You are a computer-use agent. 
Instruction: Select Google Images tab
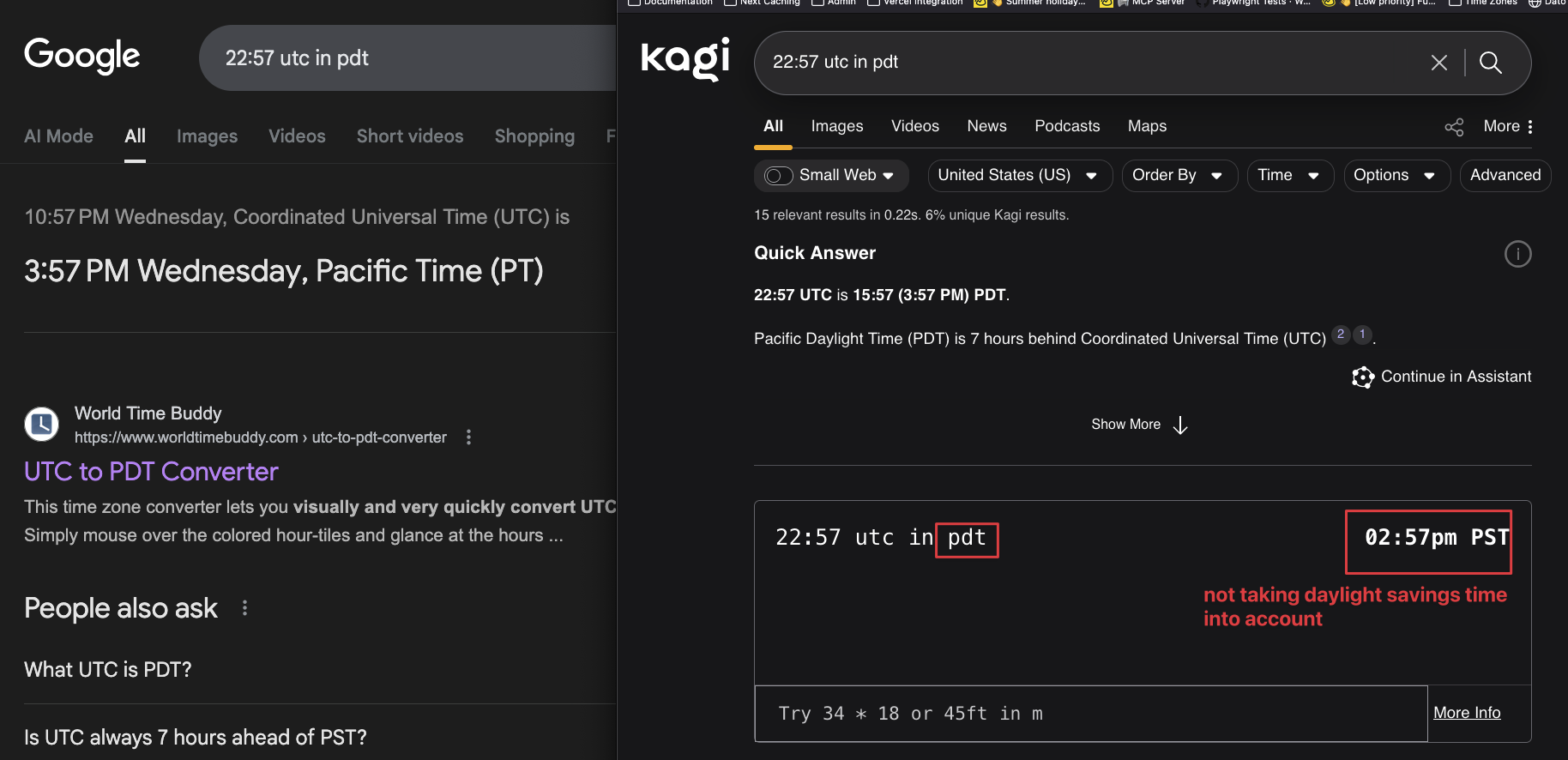207,136
